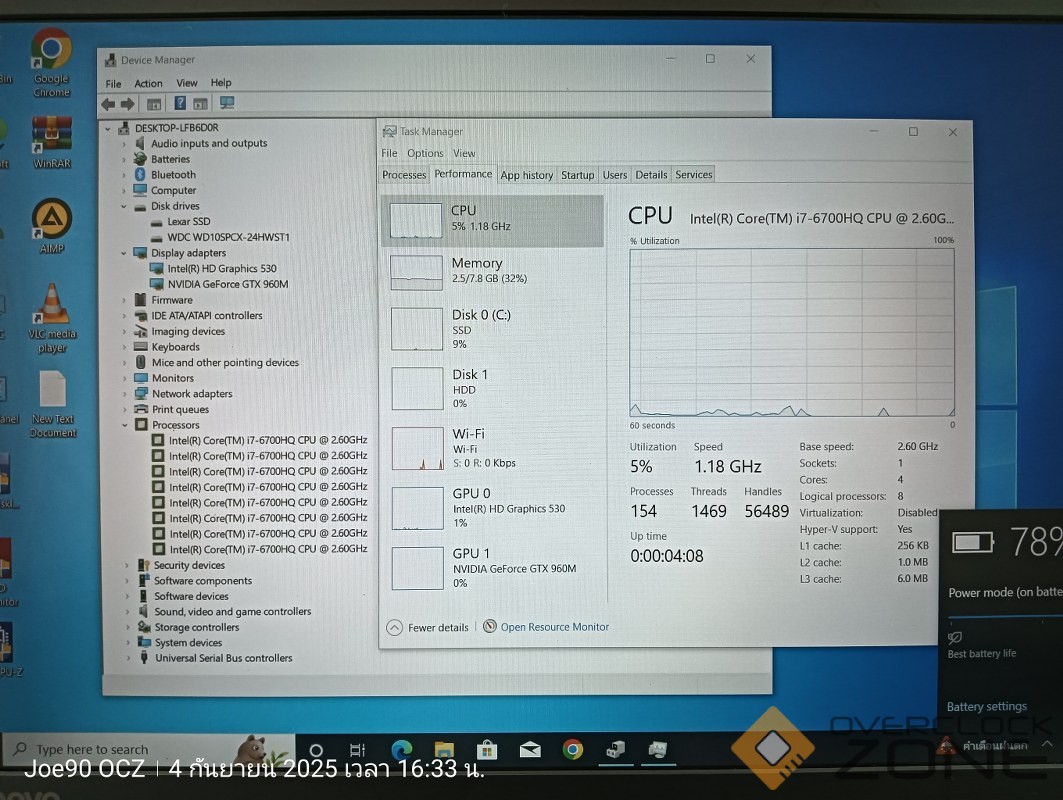This screenshot has width=1063, height=800.
Task: Select Disk 1 HDD performance item
Action: point(493,388)
